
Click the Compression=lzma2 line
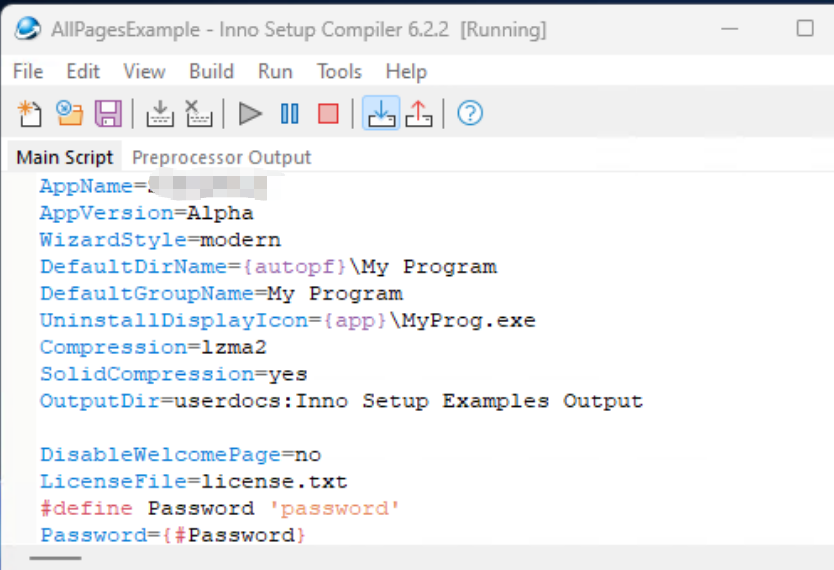[x=153, y=347]
